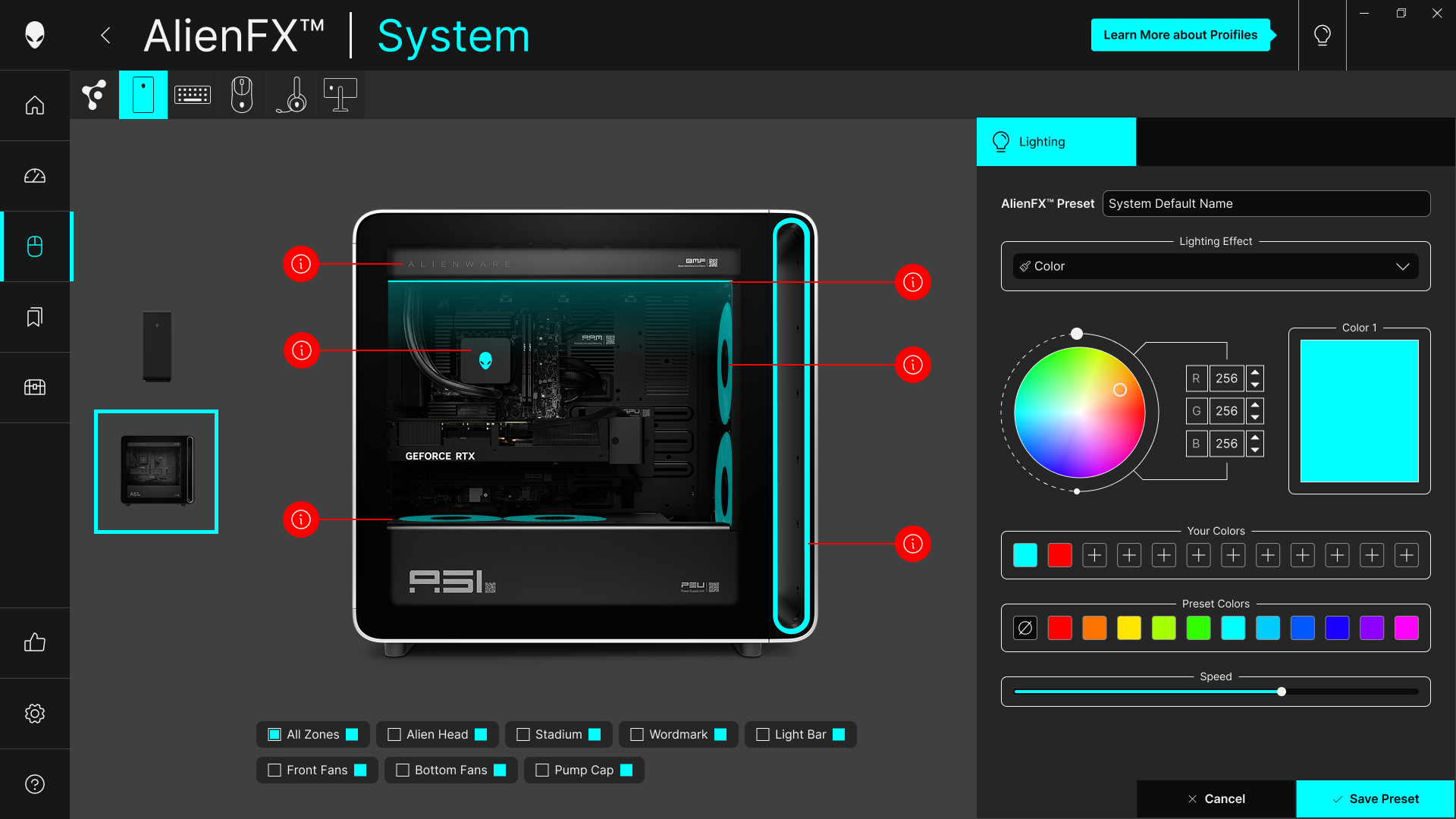Screen dimensions: 1456x819
Task: Open the Home section in sidebar
Action: 35,105
